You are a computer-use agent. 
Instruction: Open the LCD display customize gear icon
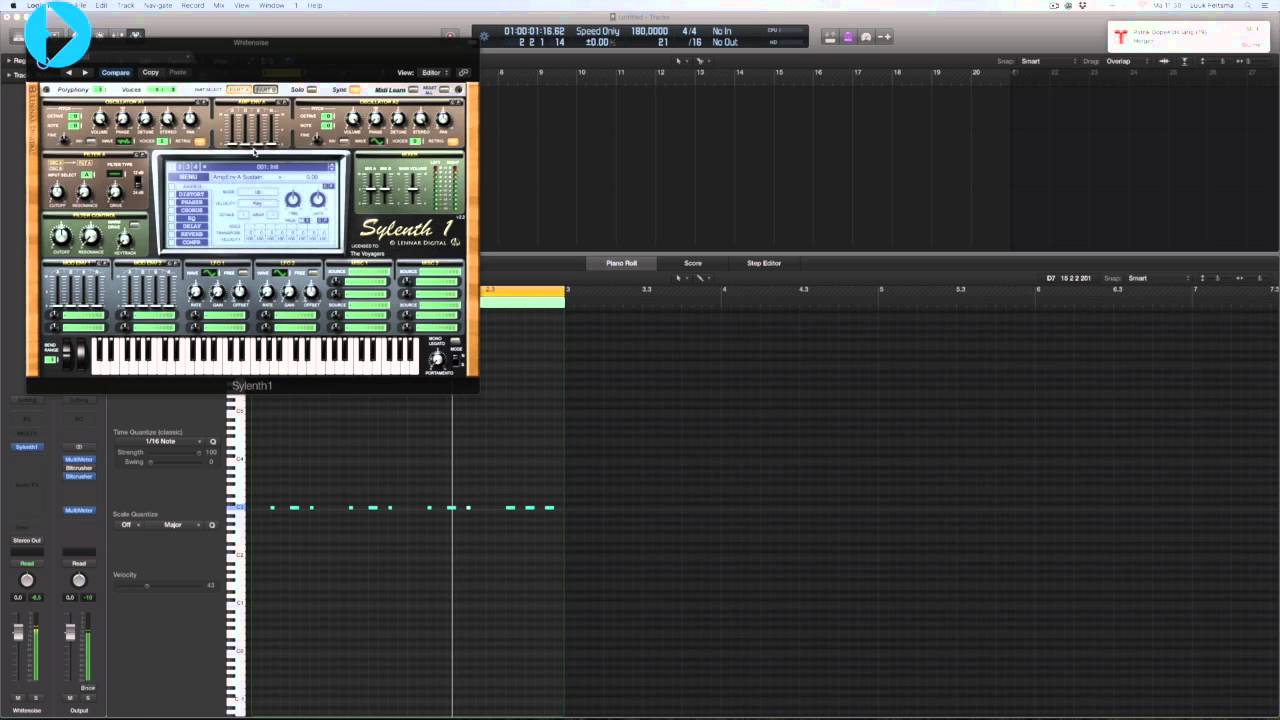pos(485,36)
